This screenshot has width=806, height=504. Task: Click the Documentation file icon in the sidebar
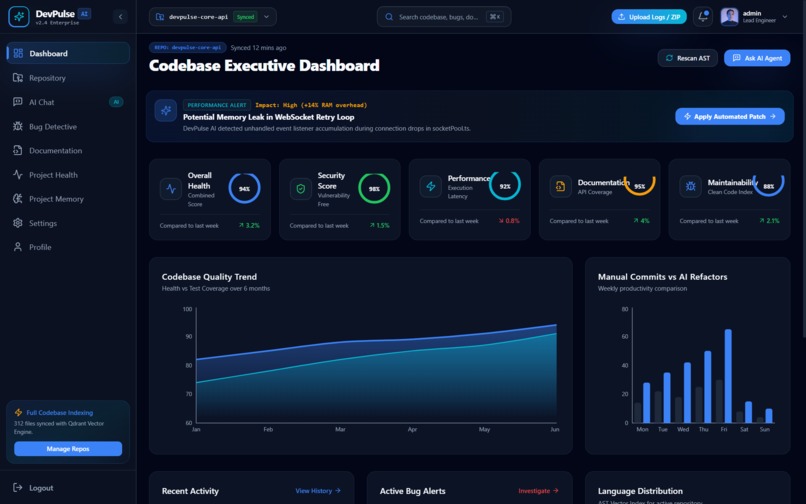[18, 150]
